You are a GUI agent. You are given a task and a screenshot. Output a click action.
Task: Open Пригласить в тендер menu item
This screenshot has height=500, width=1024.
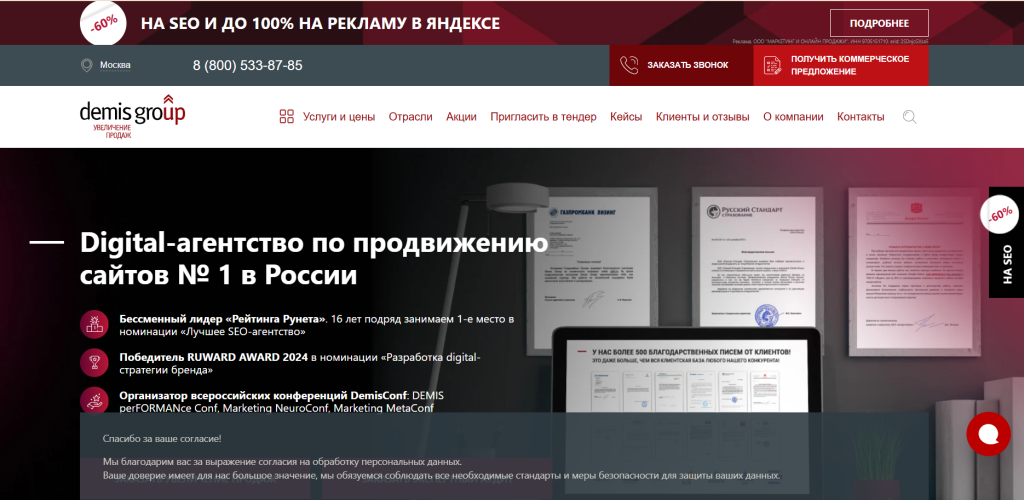click(543, 117)
